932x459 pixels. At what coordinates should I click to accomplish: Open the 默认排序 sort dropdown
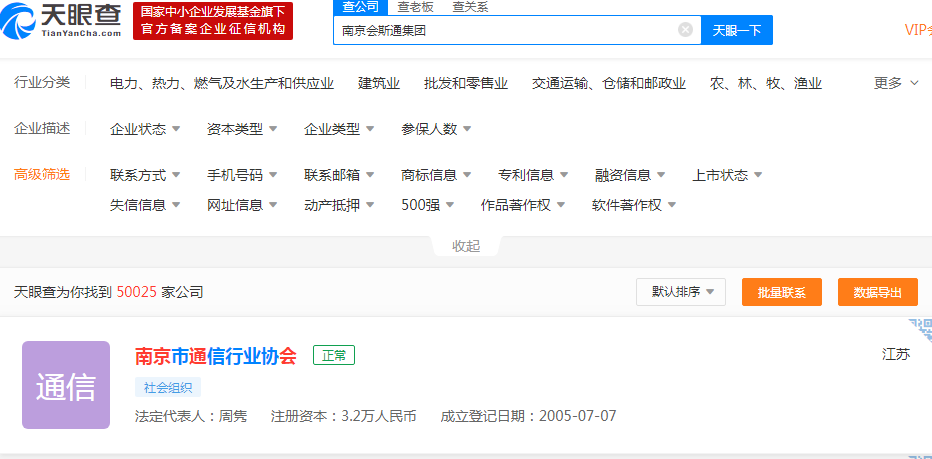coord(681,292)
